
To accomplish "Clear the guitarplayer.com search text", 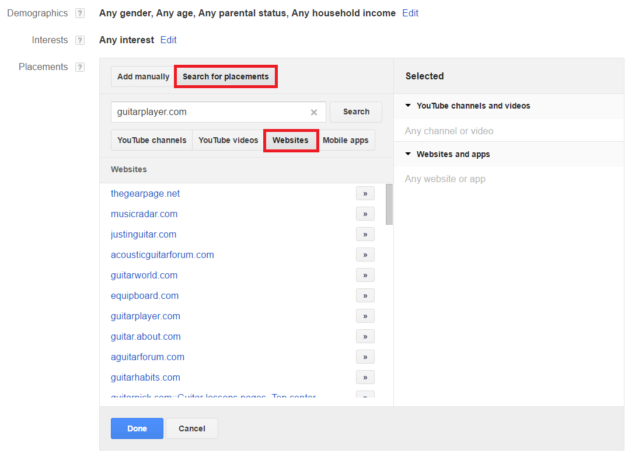I will coord(314,112).
